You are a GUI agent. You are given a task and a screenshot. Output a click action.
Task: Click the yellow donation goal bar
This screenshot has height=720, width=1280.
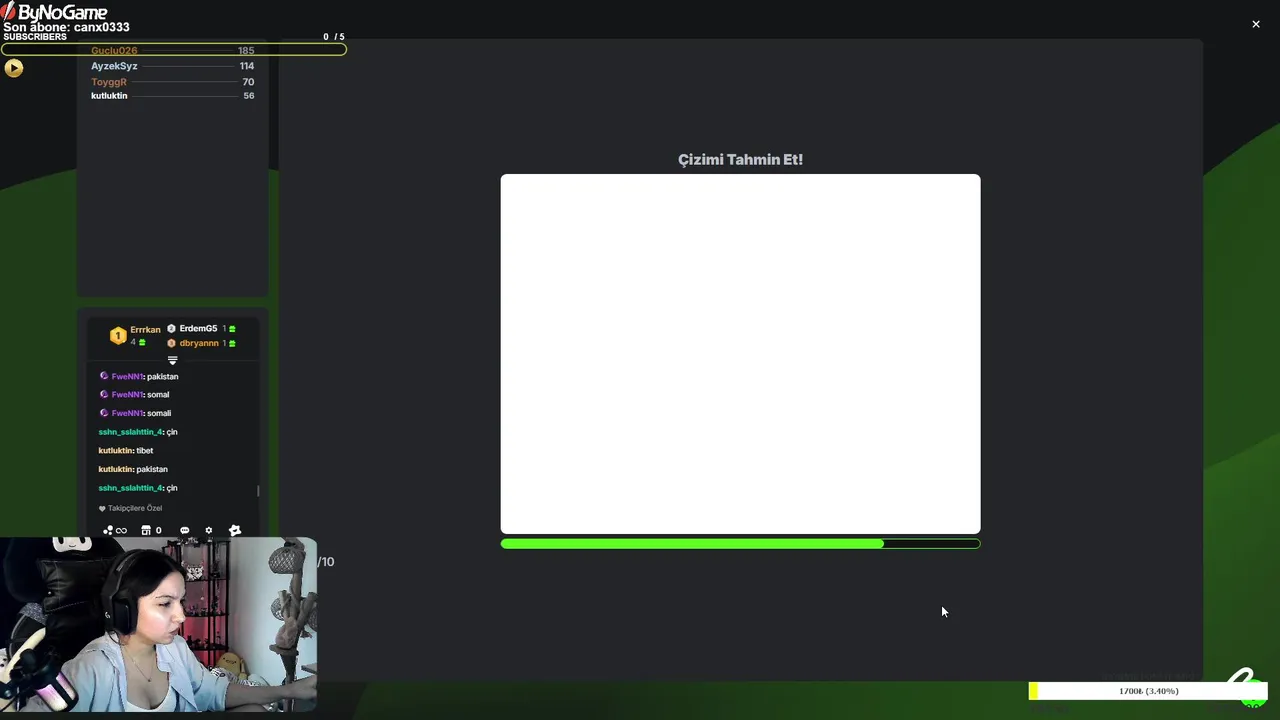[1148, 691]
